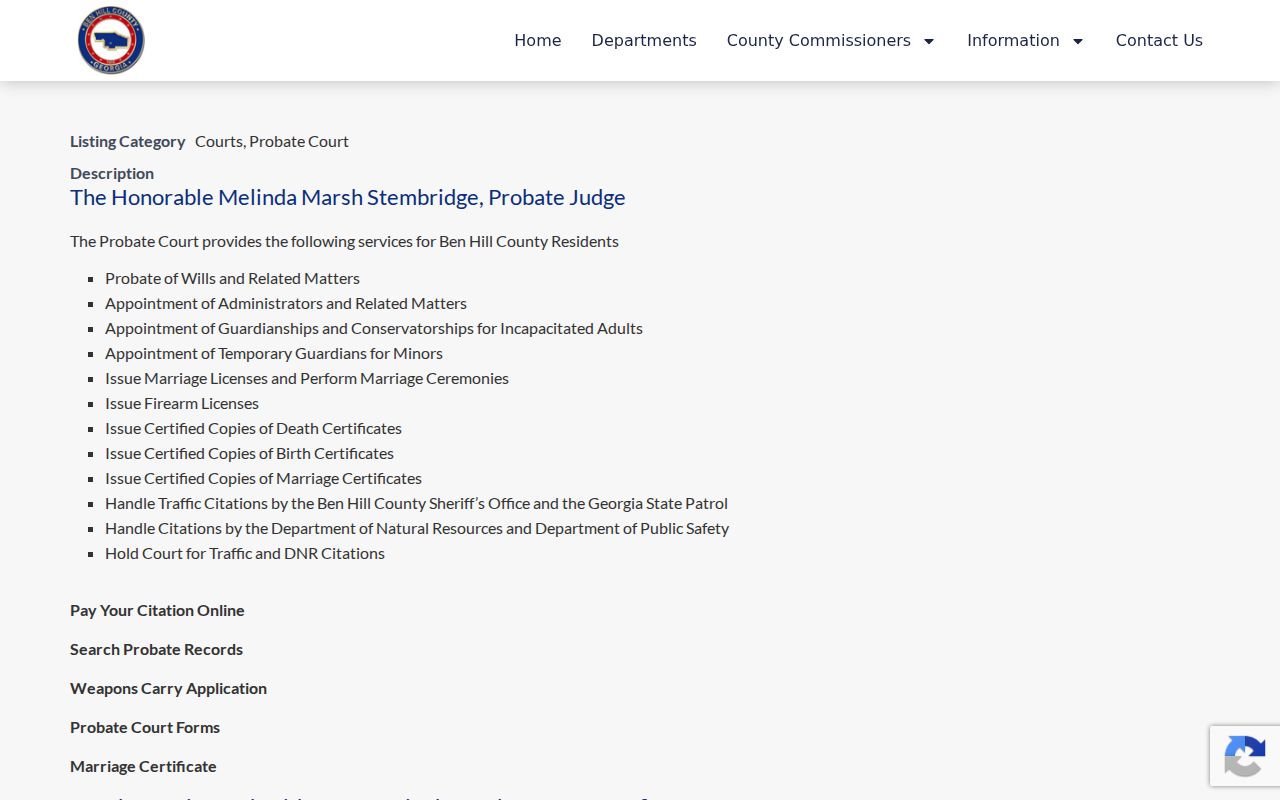Image resolution: width=1280 pixels, height=800 pixels.
Task: Open Pay Your Citation Online link
Action: 157,610
